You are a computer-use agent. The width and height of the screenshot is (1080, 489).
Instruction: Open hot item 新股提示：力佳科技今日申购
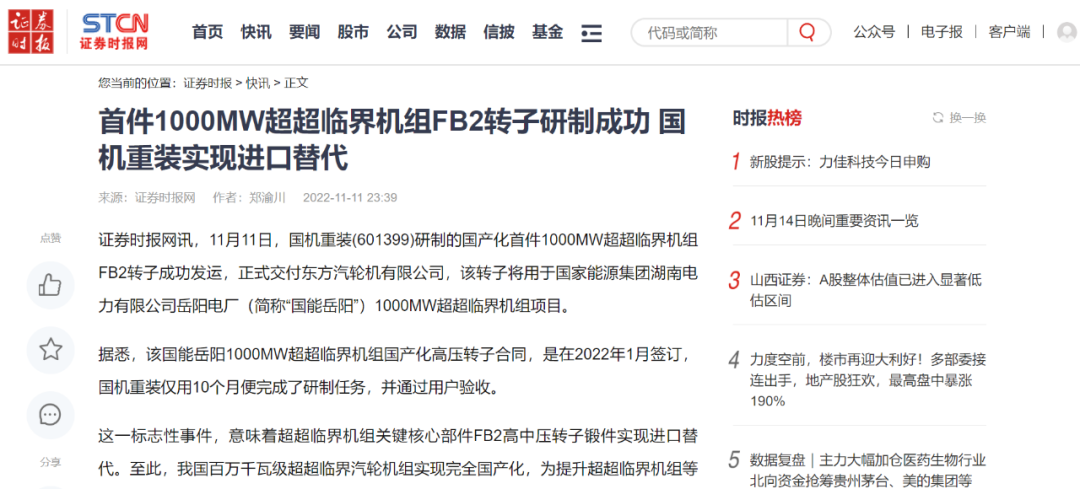[840, 163]
